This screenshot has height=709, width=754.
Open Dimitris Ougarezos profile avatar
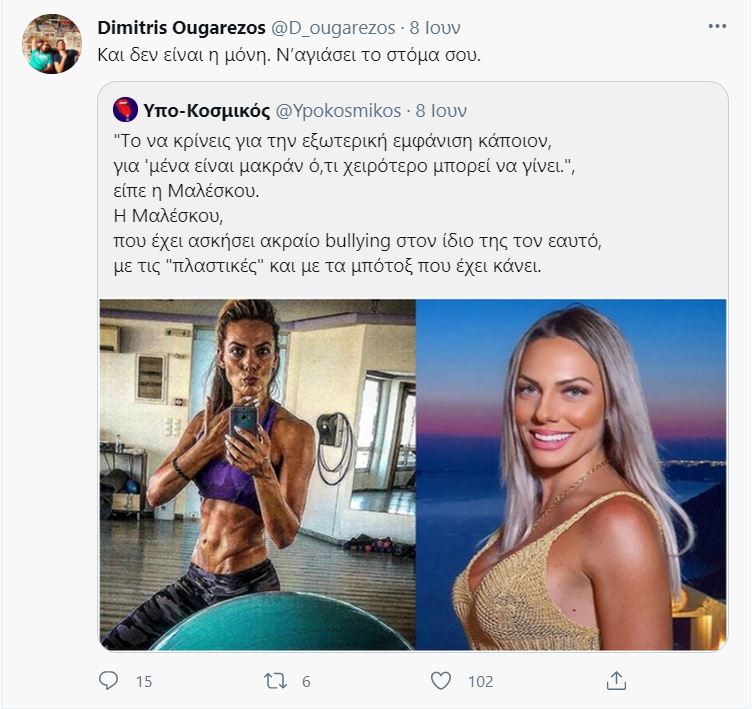[52, 44]
